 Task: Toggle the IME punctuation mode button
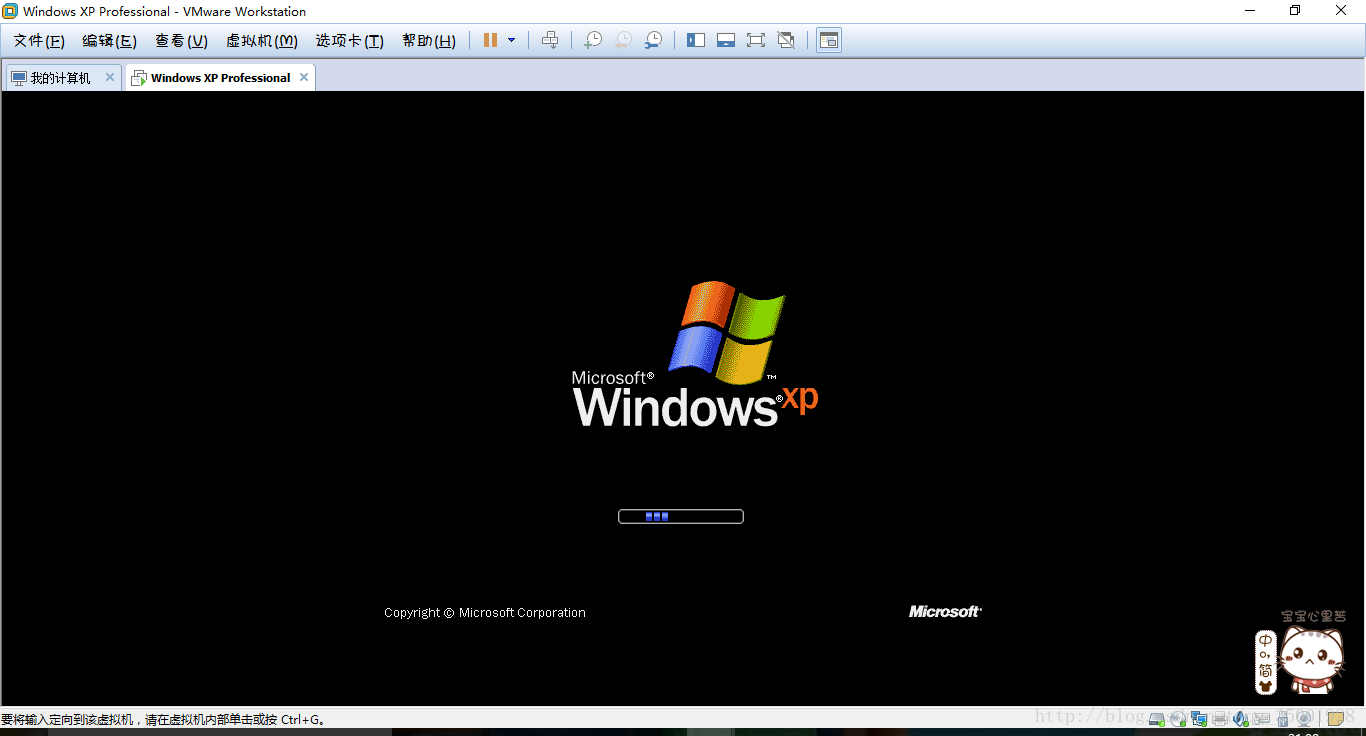[1266, 656]
